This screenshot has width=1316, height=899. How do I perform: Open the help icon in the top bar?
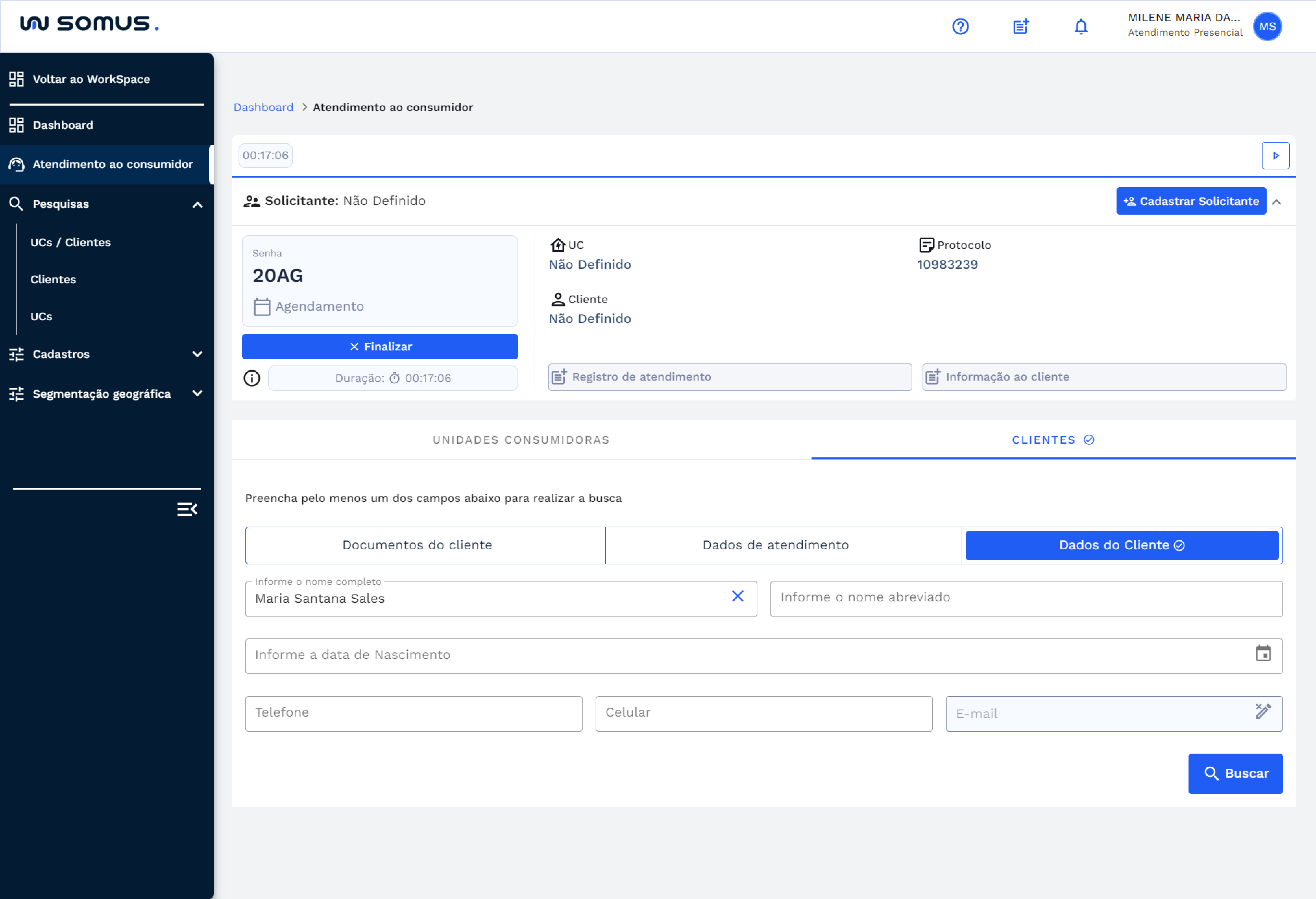[x=960, y=26]
